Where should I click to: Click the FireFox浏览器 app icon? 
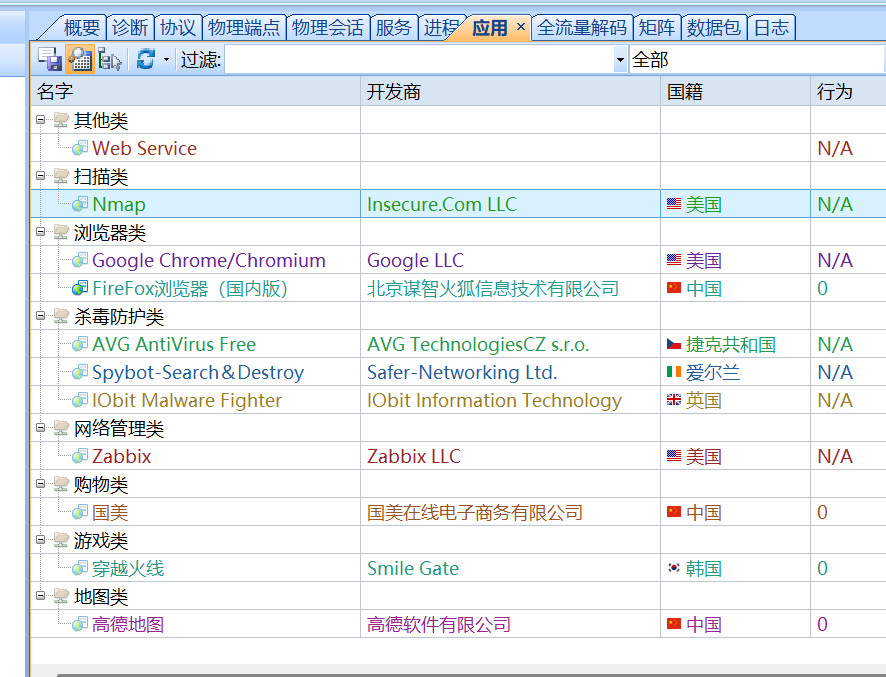80,288
